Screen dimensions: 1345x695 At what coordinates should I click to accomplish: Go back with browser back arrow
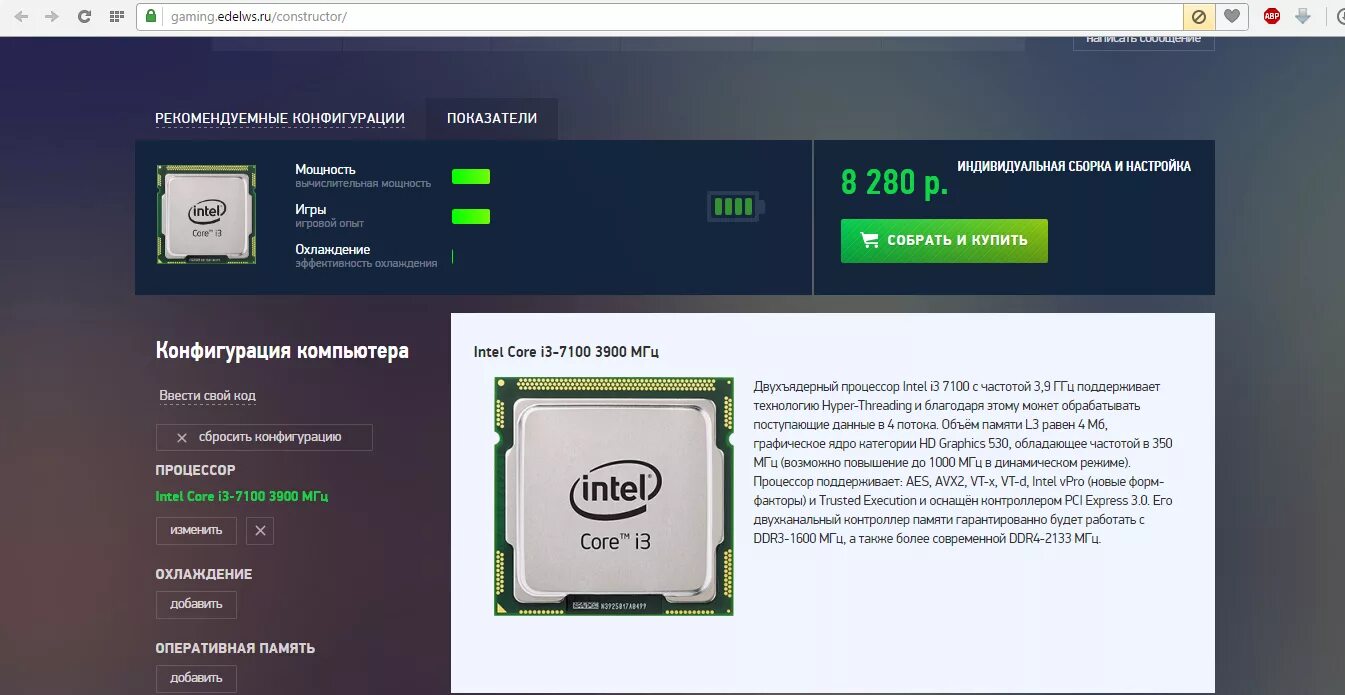tap(21, 16)
